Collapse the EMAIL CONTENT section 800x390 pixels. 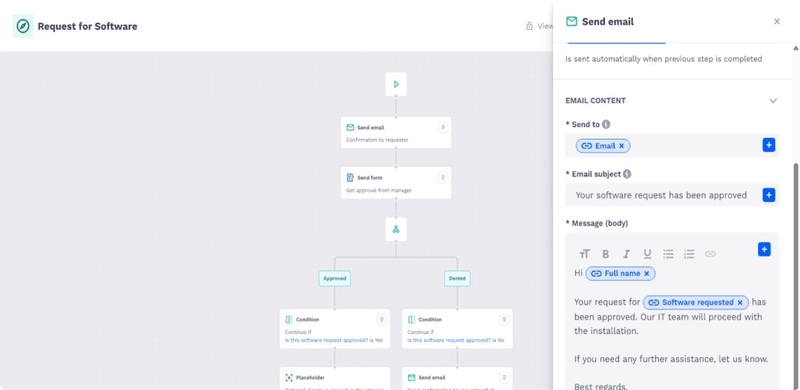pyautogui.click(x=773, y=101)
